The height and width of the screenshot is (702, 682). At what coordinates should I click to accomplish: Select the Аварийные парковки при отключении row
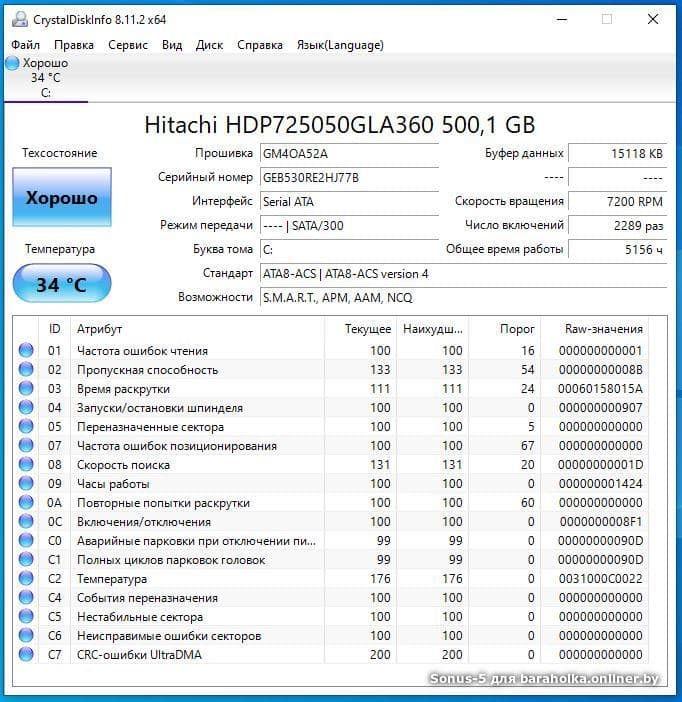[x=331, y=540]
